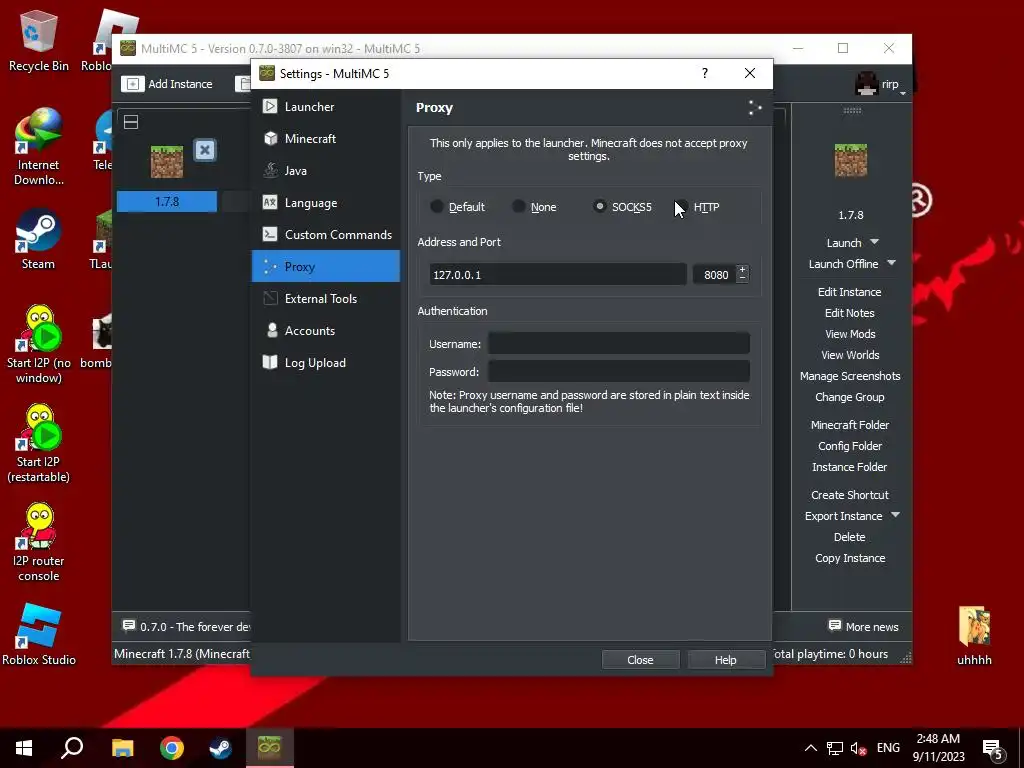Click the MultiMC icon in the taskbar
1024x768 pixels.
point(270,748)
